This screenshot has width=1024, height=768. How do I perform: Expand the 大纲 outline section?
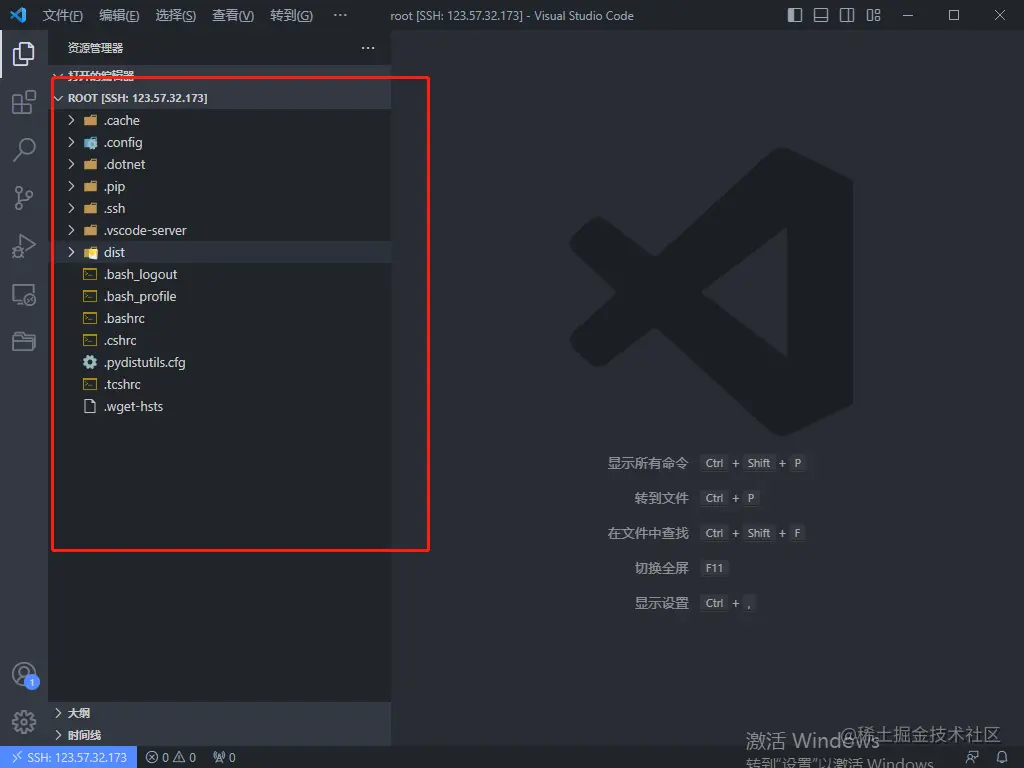tap(221, 713)
